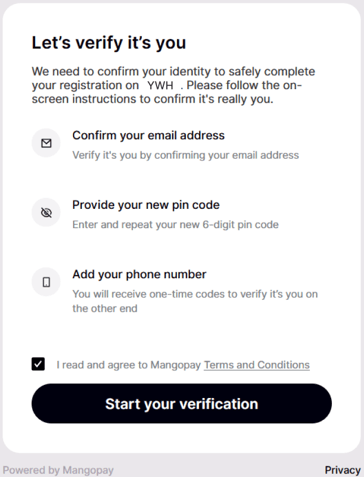Click the YWH platform name text
The width and height of the screenshot is (364, 477).
click(160, 86)
